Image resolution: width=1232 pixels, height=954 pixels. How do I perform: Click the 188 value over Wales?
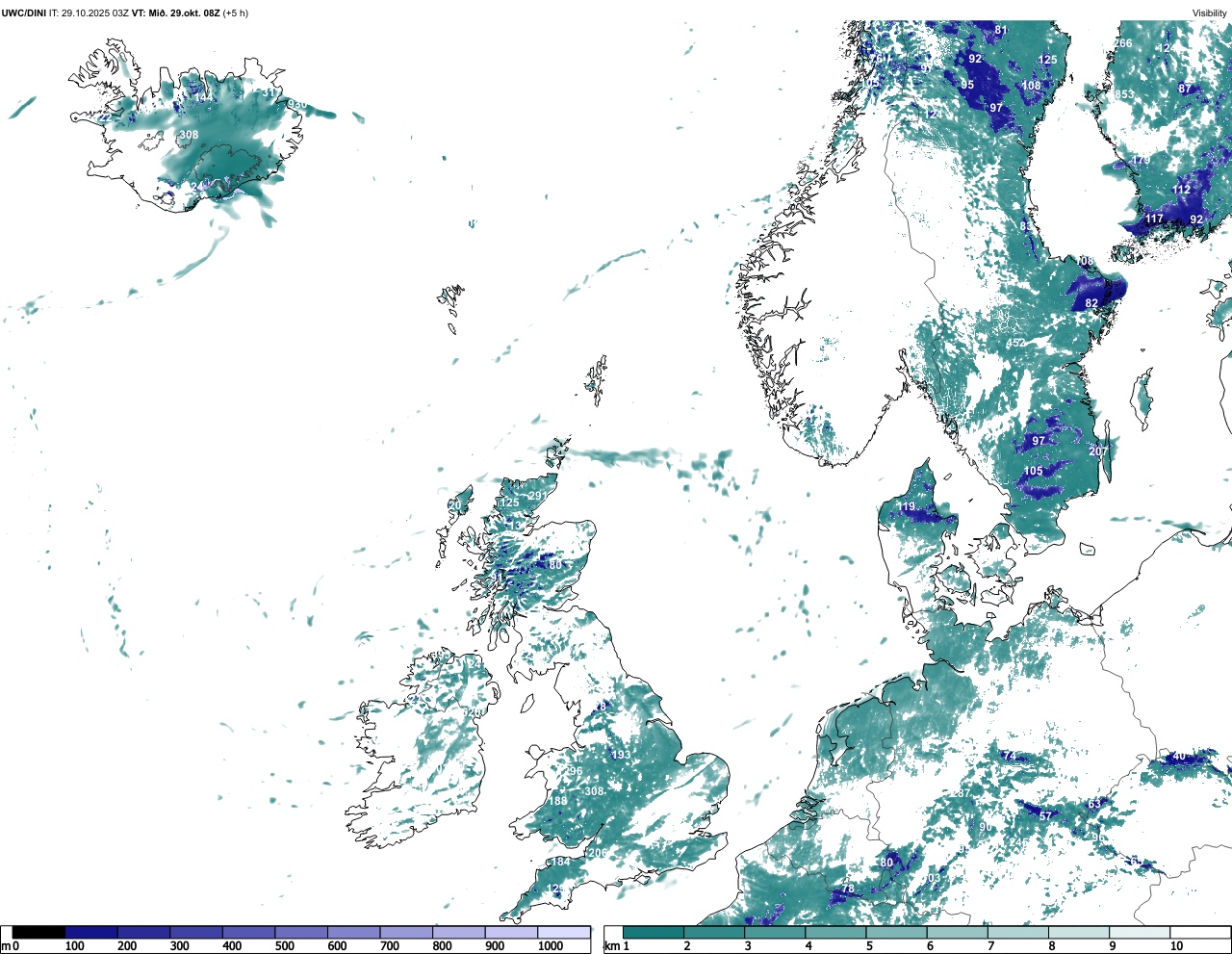point(558,801)
